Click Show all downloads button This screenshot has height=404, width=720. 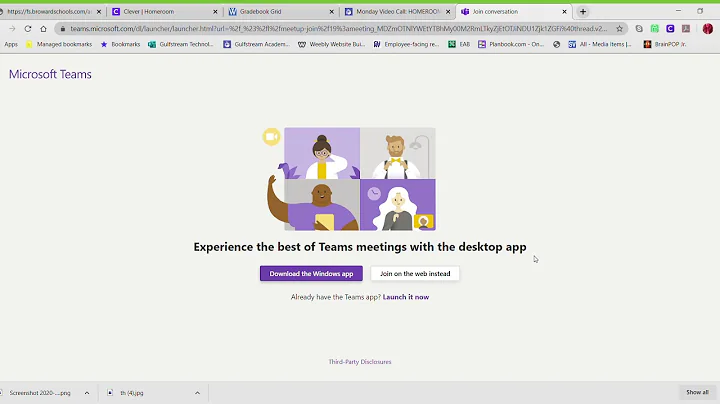coord(697,392)
